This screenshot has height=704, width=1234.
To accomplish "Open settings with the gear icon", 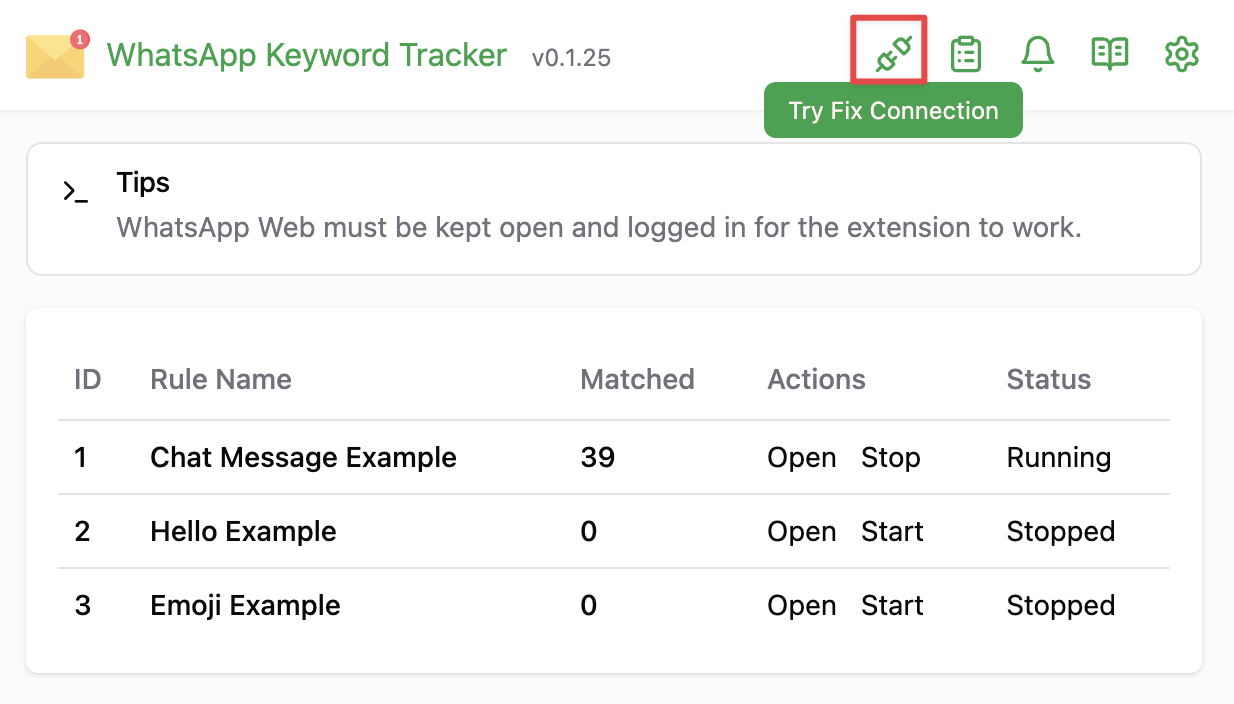I will click(1182, 54).
